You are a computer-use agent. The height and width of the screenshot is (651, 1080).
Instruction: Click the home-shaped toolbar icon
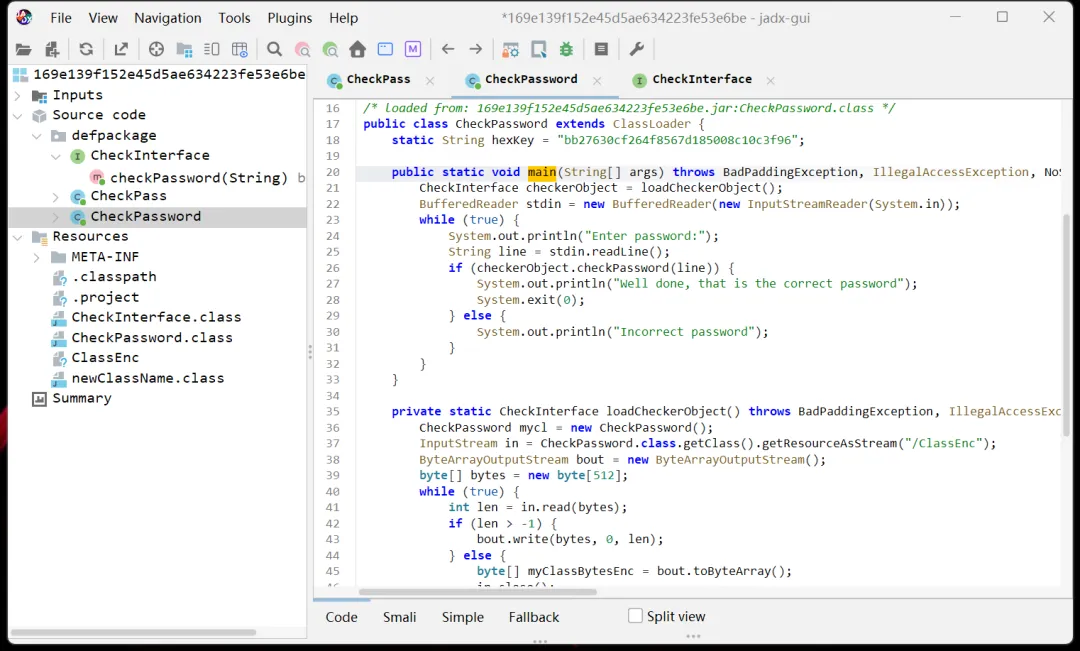point(357,49)
